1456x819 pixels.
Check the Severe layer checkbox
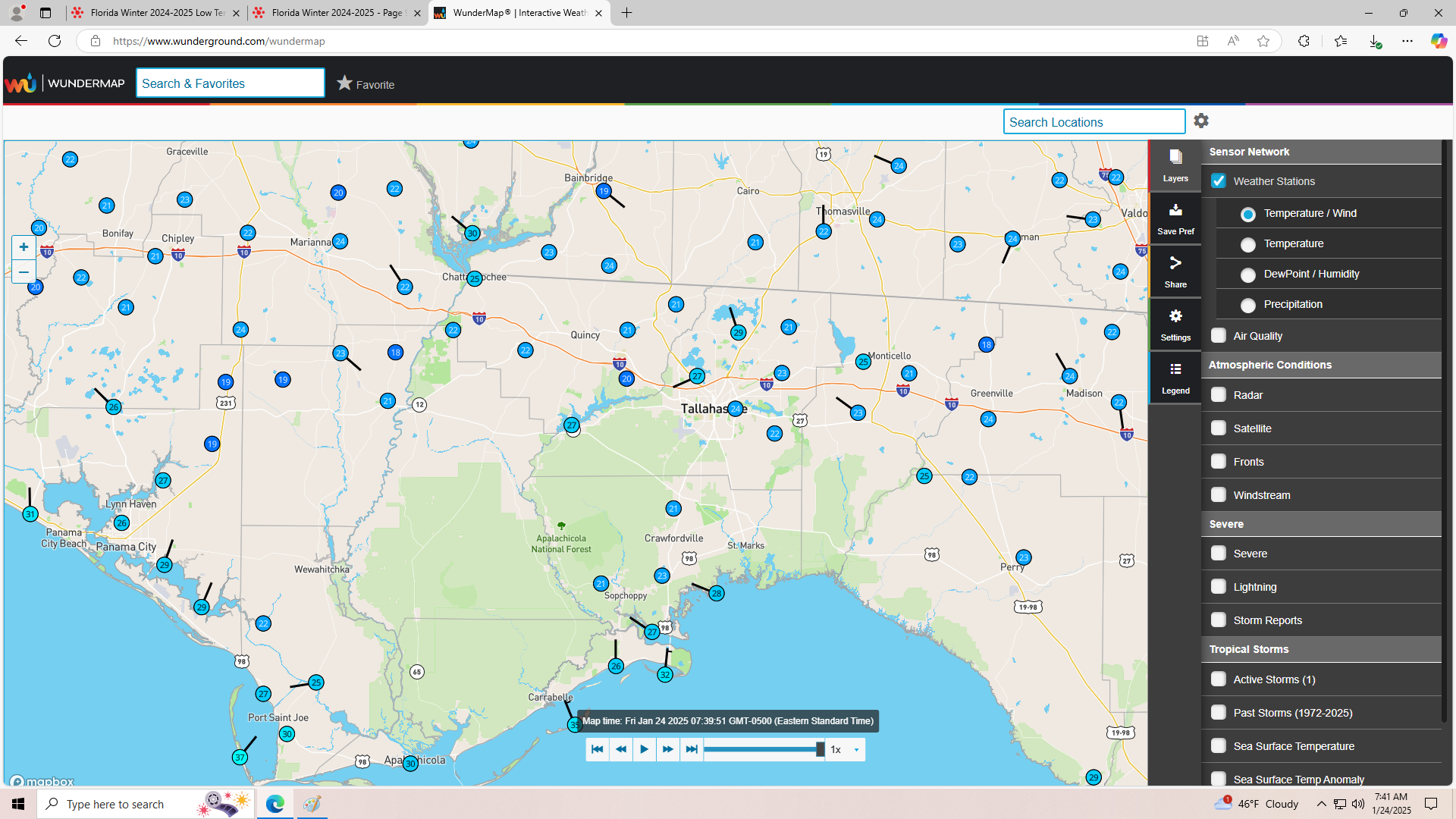(x=1219, y=553)
